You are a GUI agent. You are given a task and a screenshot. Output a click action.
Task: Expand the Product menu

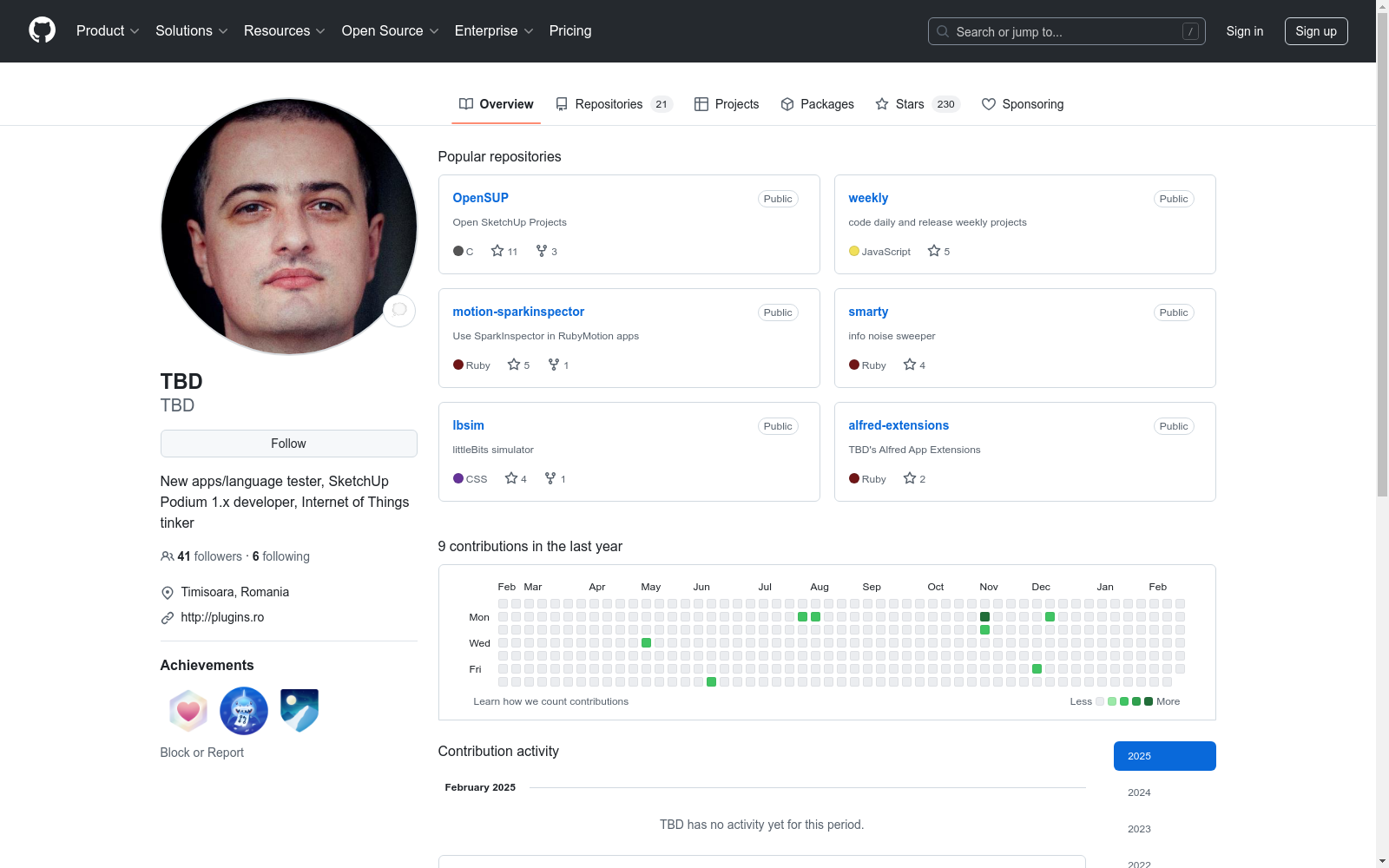click(x=108, y=31)
